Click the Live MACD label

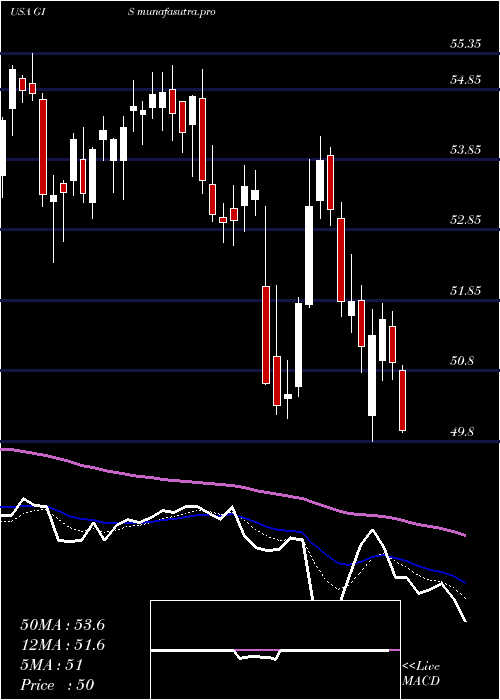[x=421, y=674]
